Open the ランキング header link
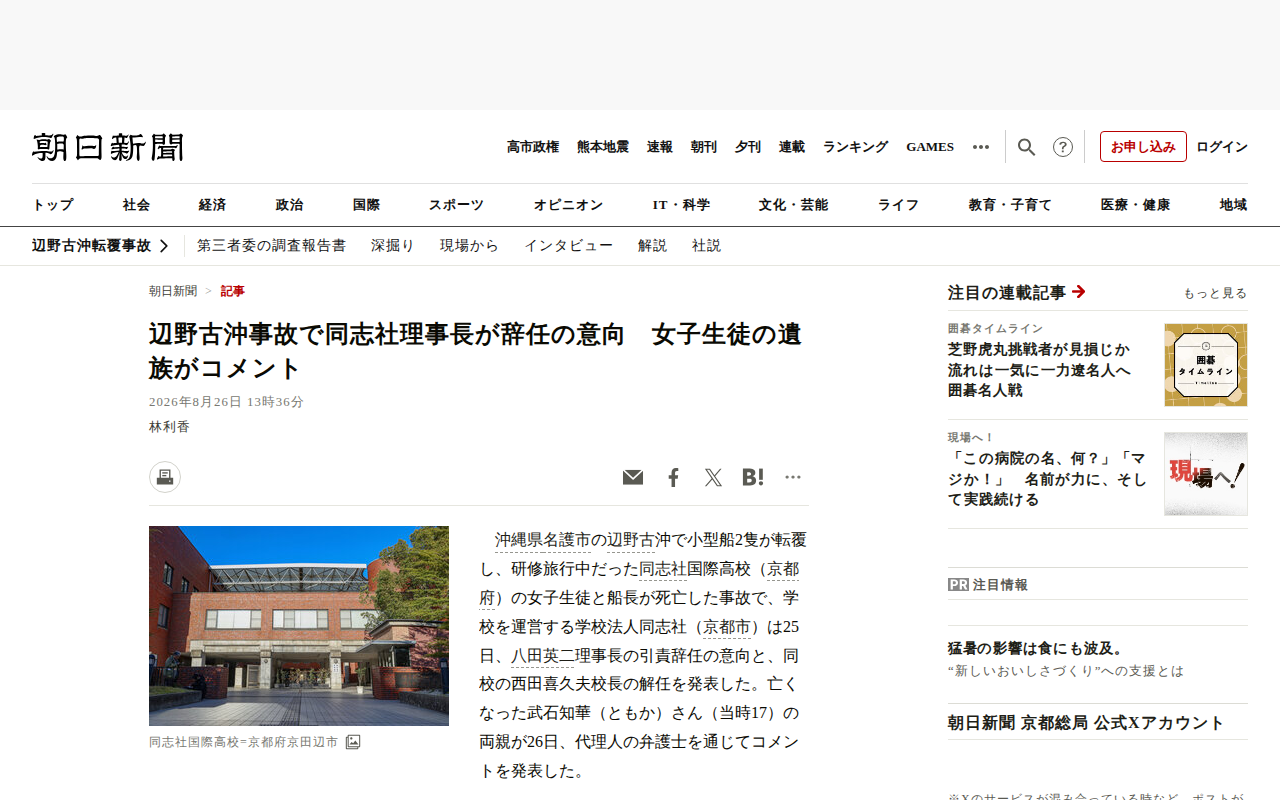The width and height of the screenshot is (1280, 800). click(856, 147)
